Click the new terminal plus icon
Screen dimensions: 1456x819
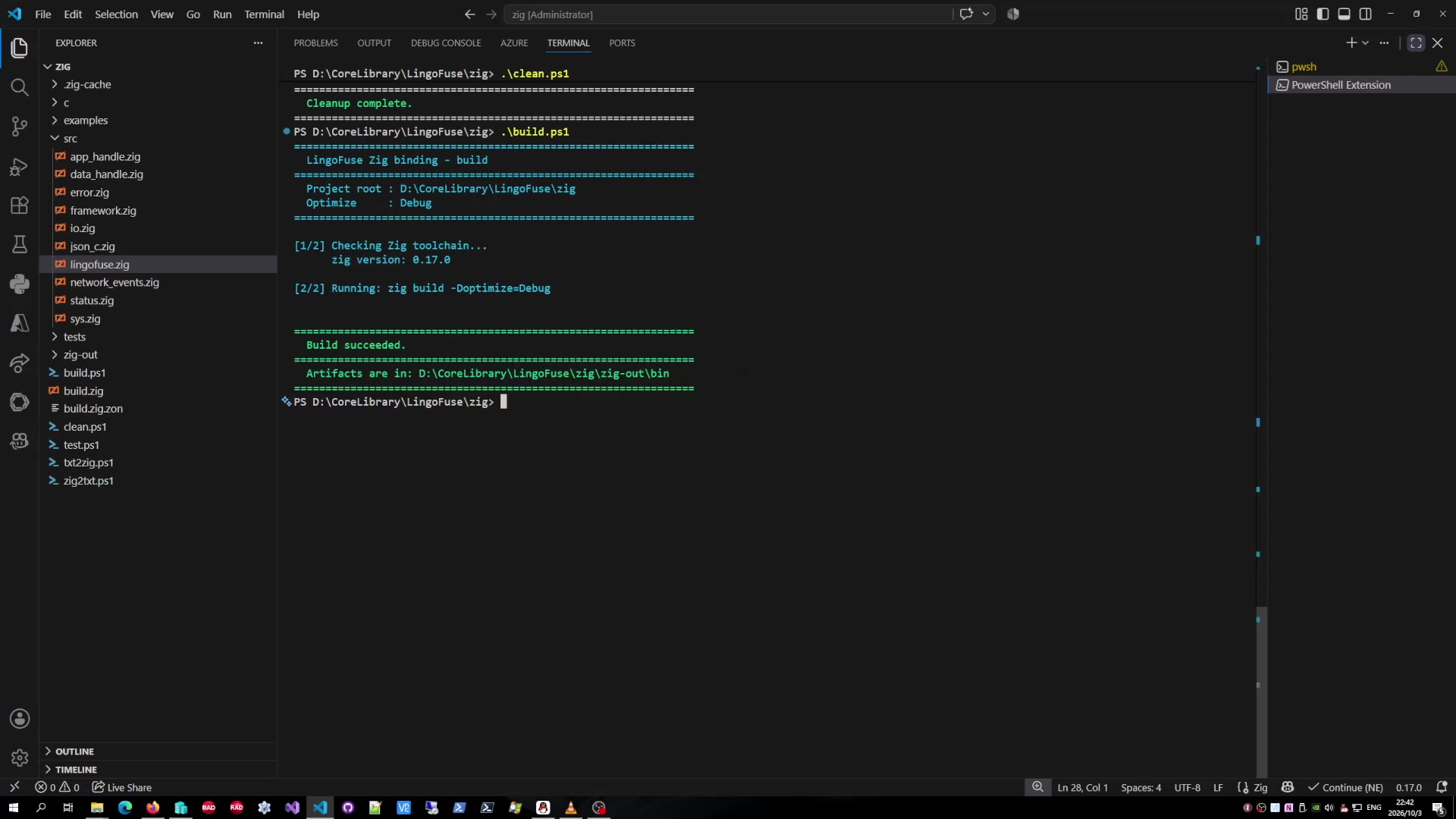(x=1351, y=43)
